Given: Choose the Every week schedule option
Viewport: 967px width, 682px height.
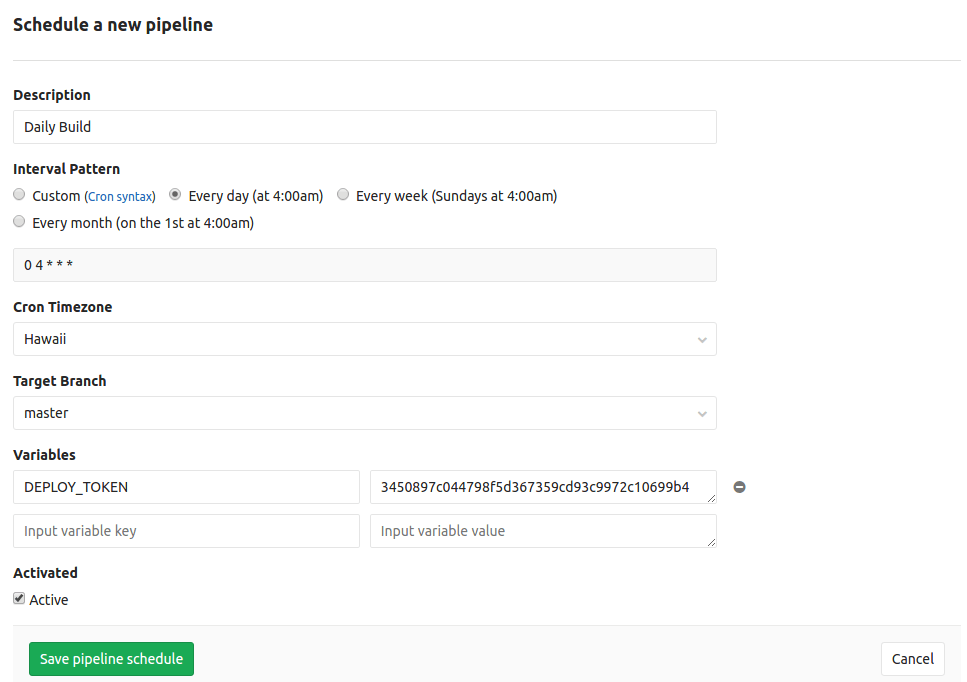Looking at the screenshot, I should coord(343,194).
